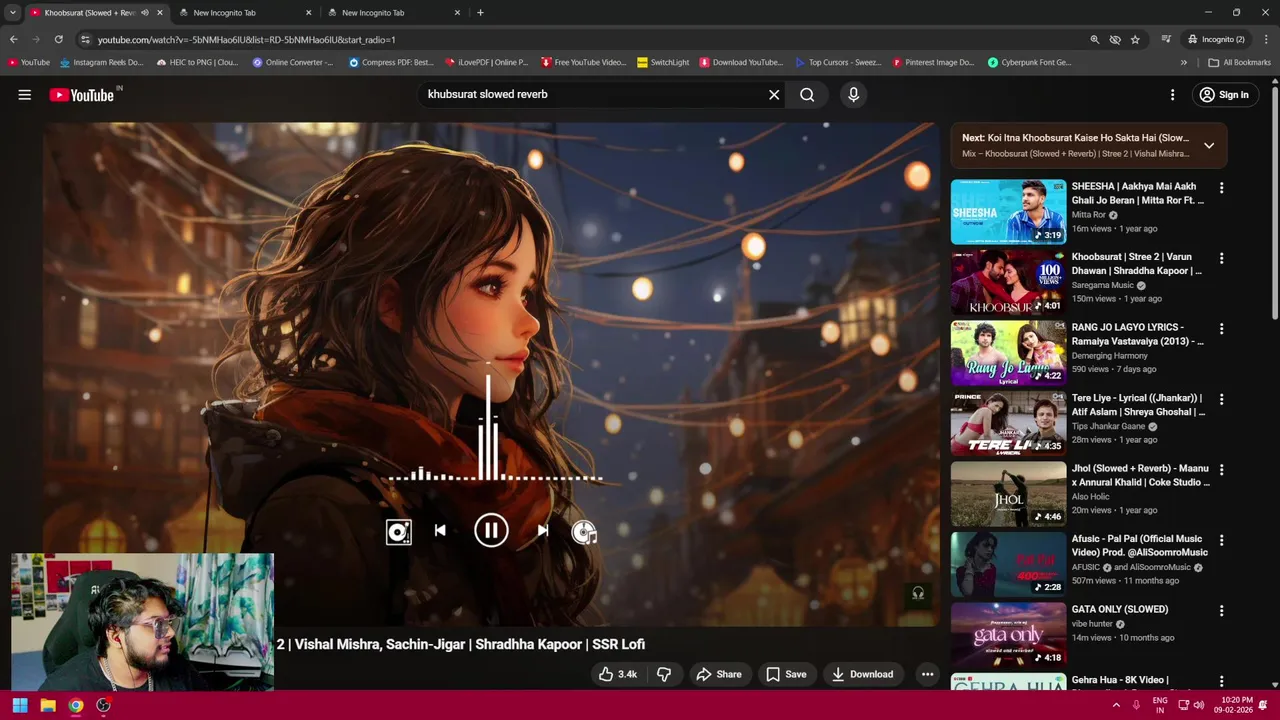This screenshot has height=720, width=1280.
Task: Dislike the video
Action: click(664, 674)
